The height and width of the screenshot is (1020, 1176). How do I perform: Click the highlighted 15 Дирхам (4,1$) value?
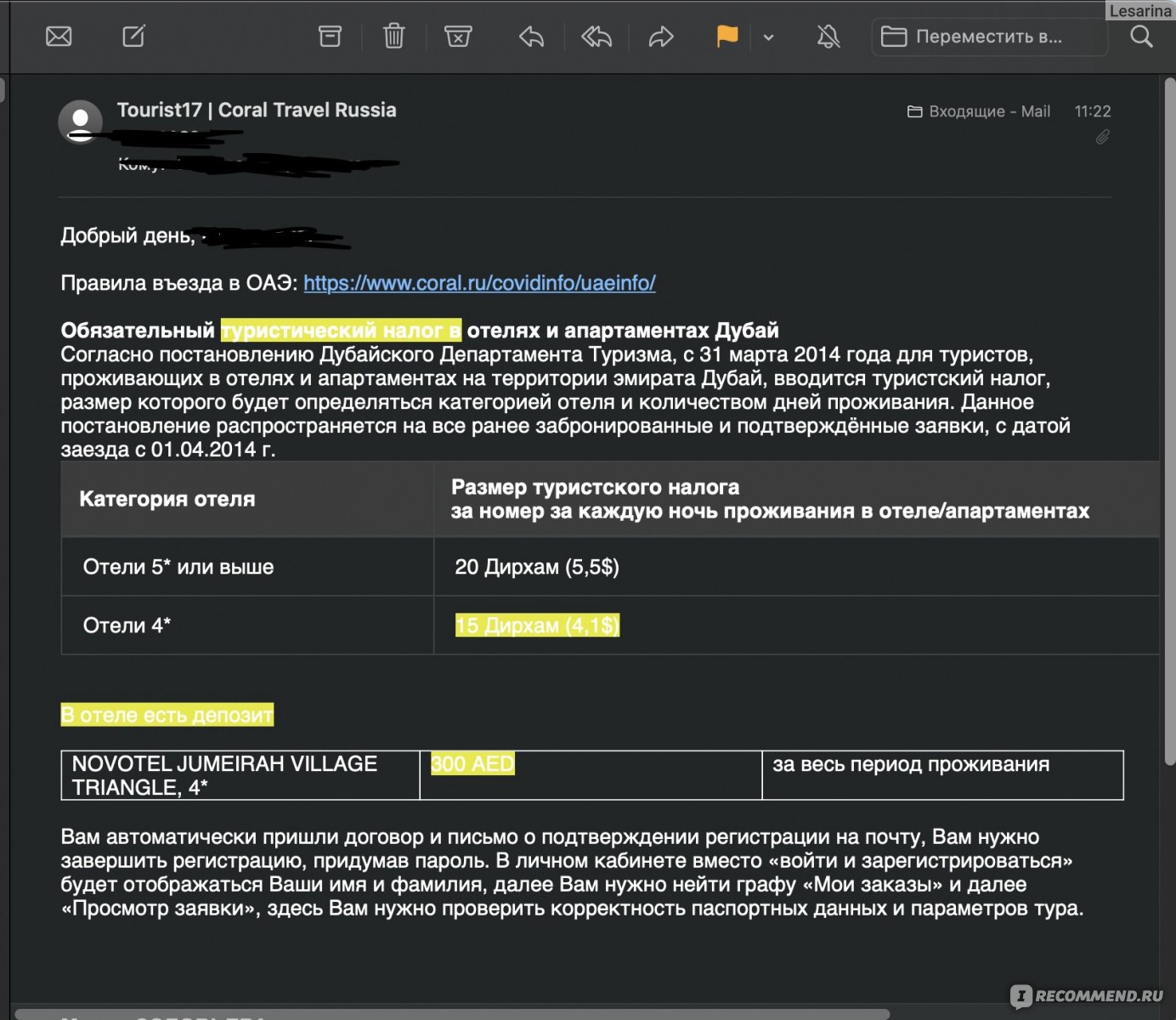click(x=537, y=626)
